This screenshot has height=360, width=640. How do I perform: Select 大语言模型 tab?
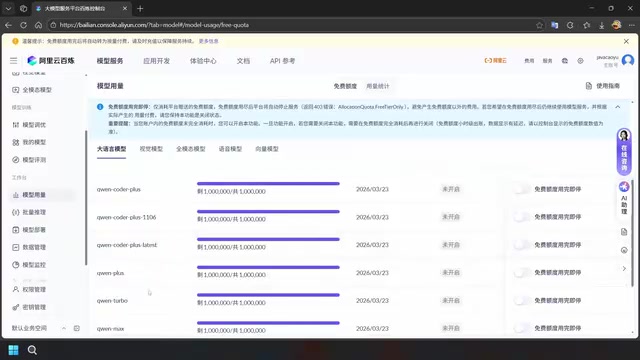coord(111,149)
